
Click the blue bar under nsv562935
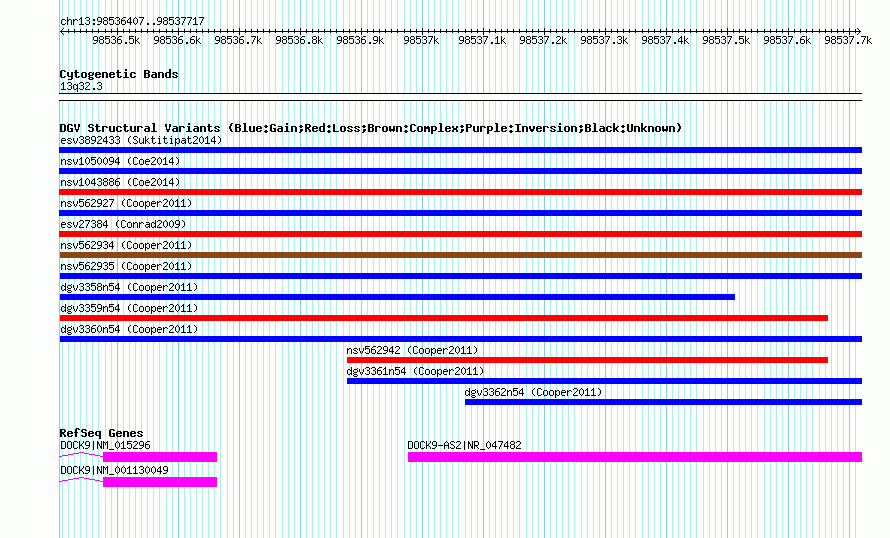(460, 276)
